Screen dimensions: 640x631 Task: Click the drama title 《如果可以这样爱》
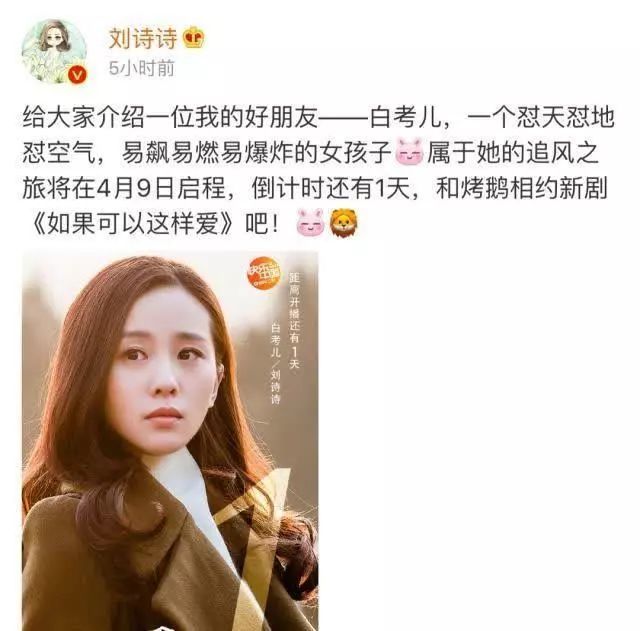click(133, 224)
